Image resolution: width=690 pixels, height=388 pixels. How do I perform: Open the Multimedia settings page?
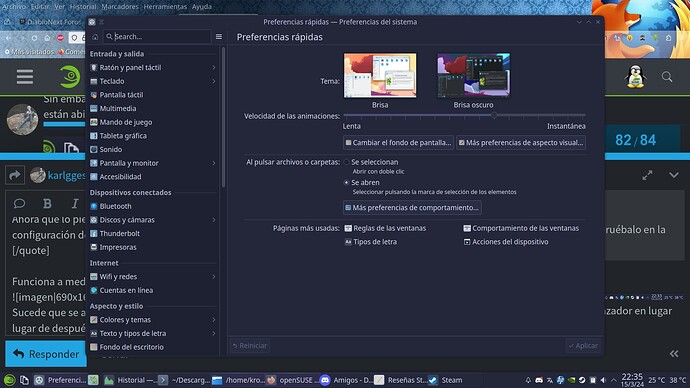tap(153, 108)
